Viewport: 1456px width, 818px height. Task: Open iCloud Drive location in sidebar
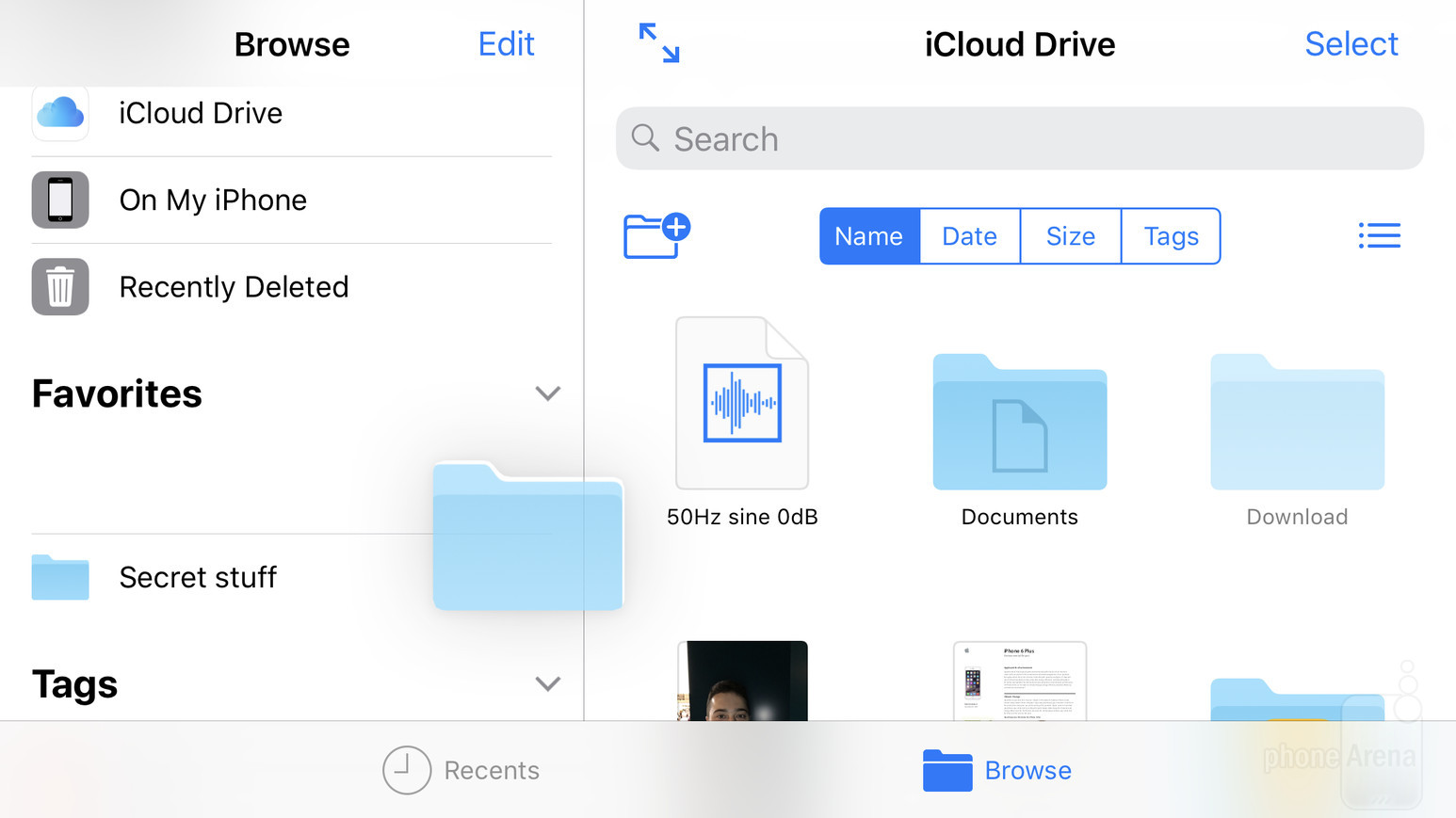[x=200, y=113]
